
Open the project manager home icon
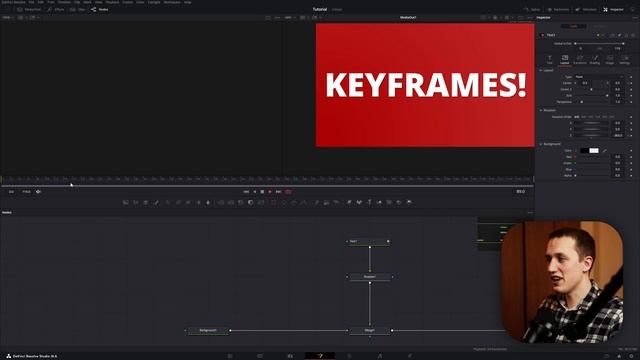(619, 356)
